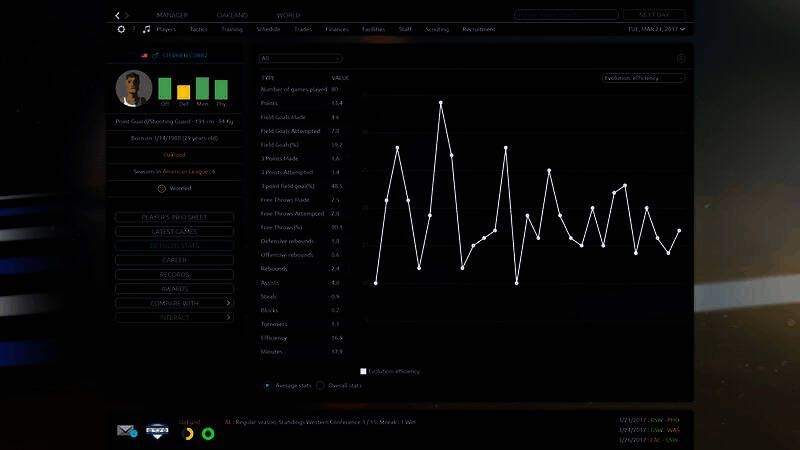Enable the Evolution efficiency checkbox

click(363, 371)
